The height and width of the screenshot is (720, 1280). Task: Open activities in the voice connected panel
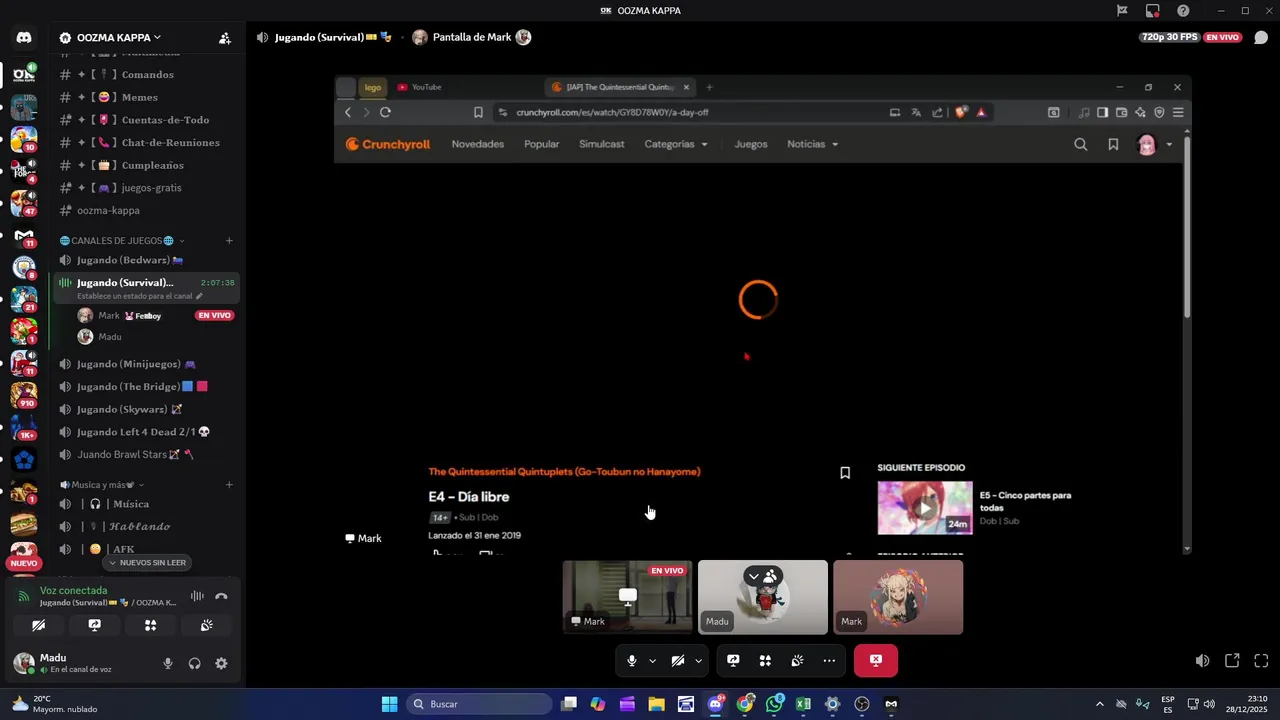pyautogui.click(x=150, y=625)
